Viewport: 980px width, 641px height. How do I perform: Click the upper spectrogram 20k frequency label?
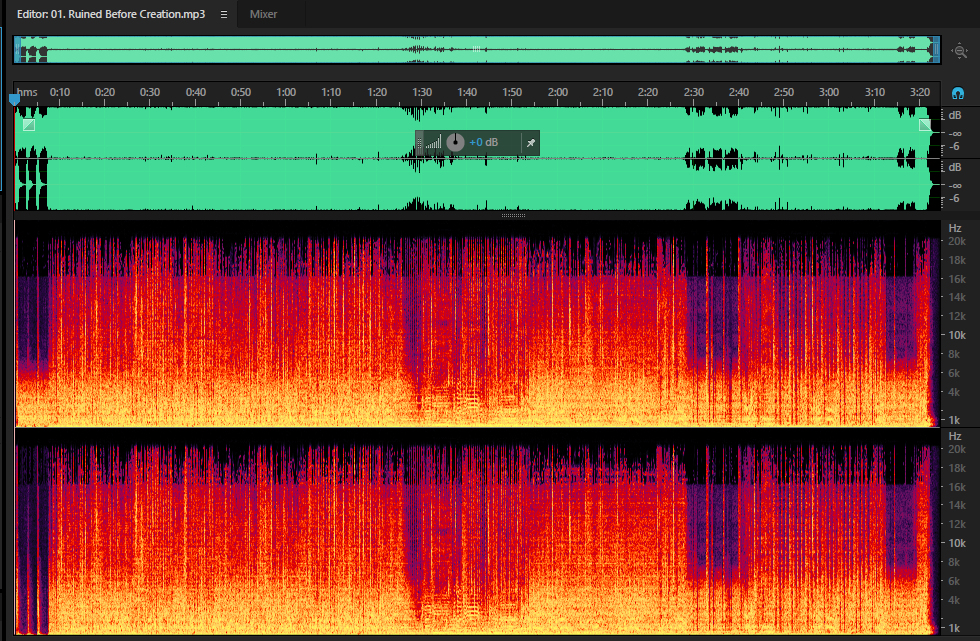tap(957, 241)
